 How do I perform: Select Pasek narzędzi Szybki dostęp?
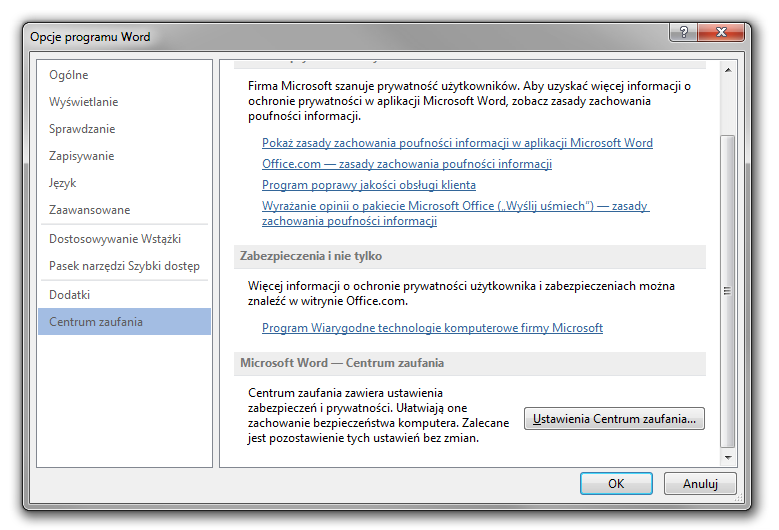click(124, 266)
